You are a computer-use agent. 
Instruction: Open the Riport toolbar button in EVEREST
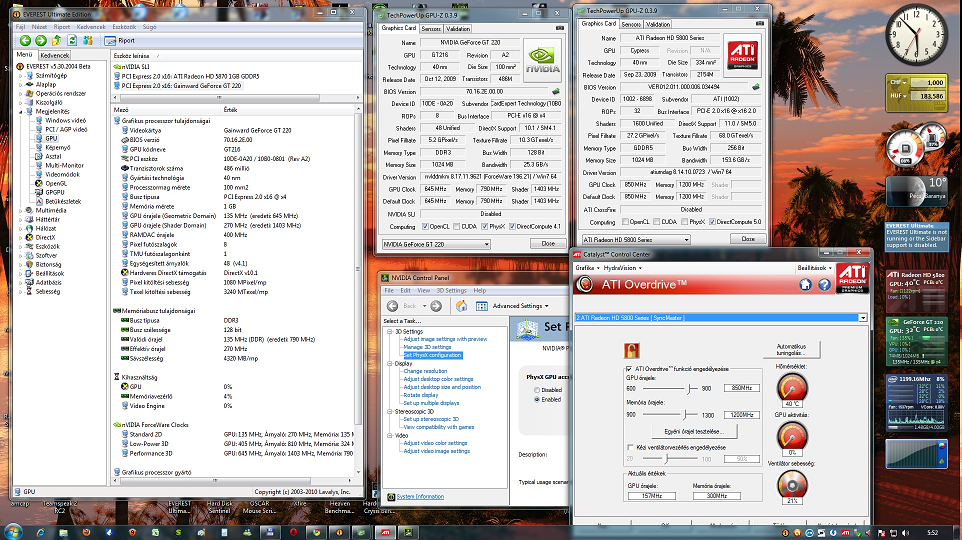[120, 40]
